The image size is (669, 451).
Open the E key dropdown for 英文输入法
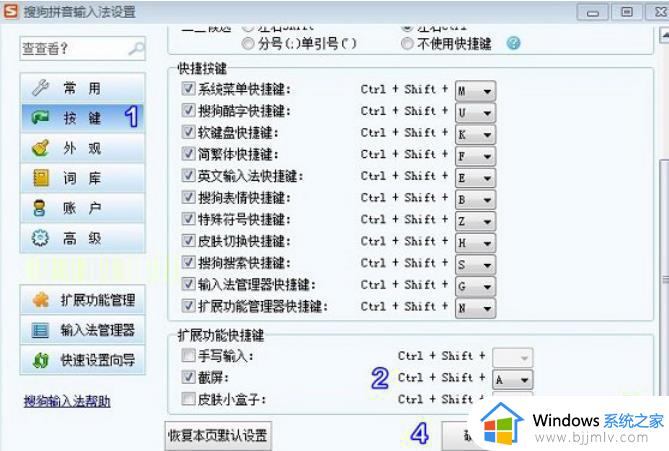[475, 177]
